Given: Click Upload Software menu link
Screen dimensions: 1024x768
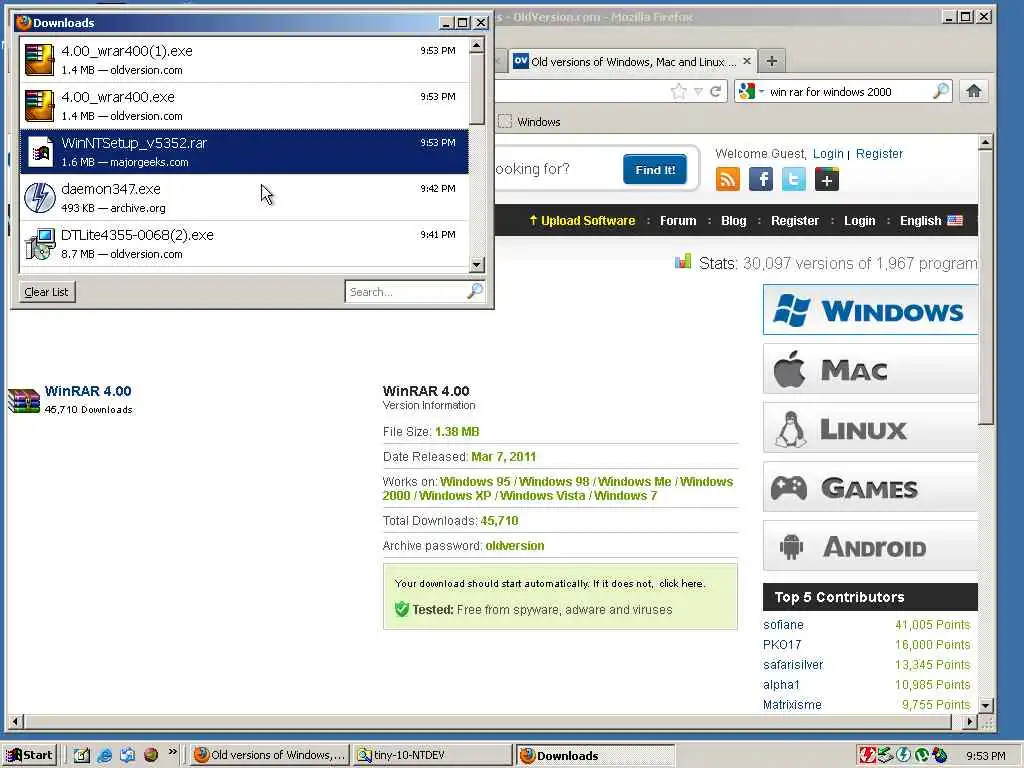Looking at the screenshot, I should click(582, 221).
